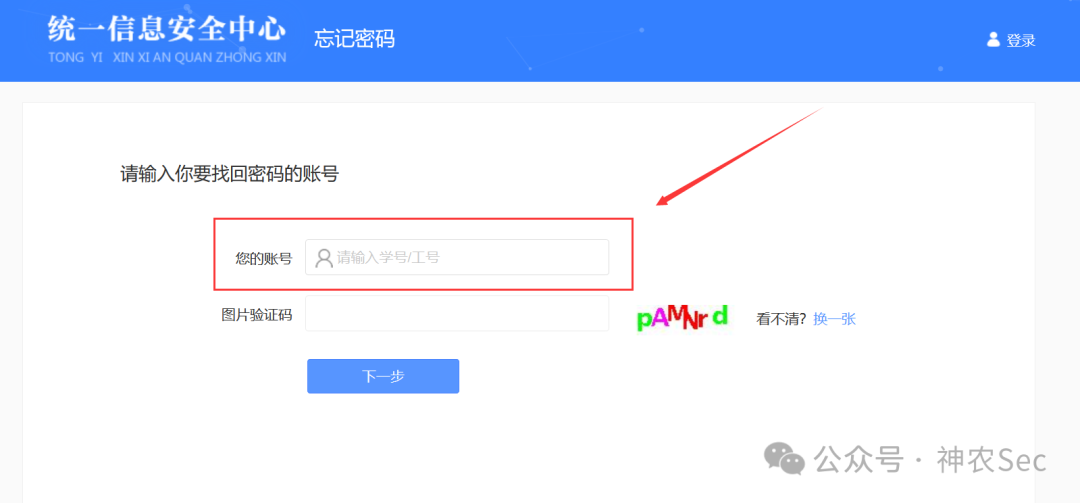1080x503 pixels.
Task: Click the 图片验证码 label
Action: click(256, 315)
